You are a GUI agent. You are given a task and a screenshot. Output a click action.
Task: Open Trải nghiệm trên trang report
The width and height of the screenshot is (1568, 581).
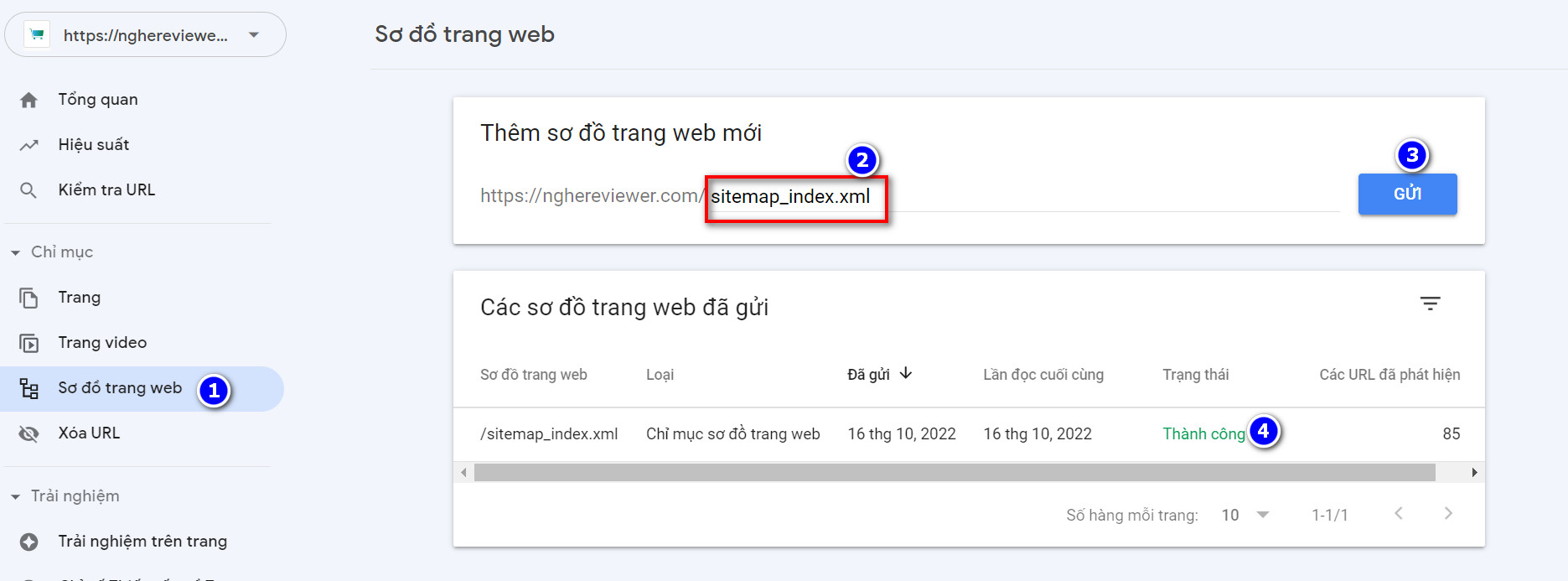142,541
